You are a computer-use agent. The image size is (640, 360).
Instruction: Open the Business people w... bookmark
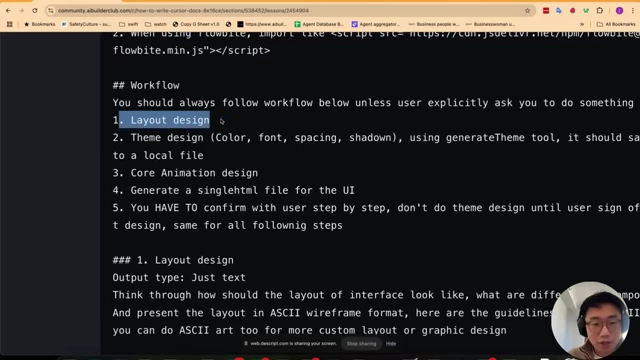(x=434, y=24)
